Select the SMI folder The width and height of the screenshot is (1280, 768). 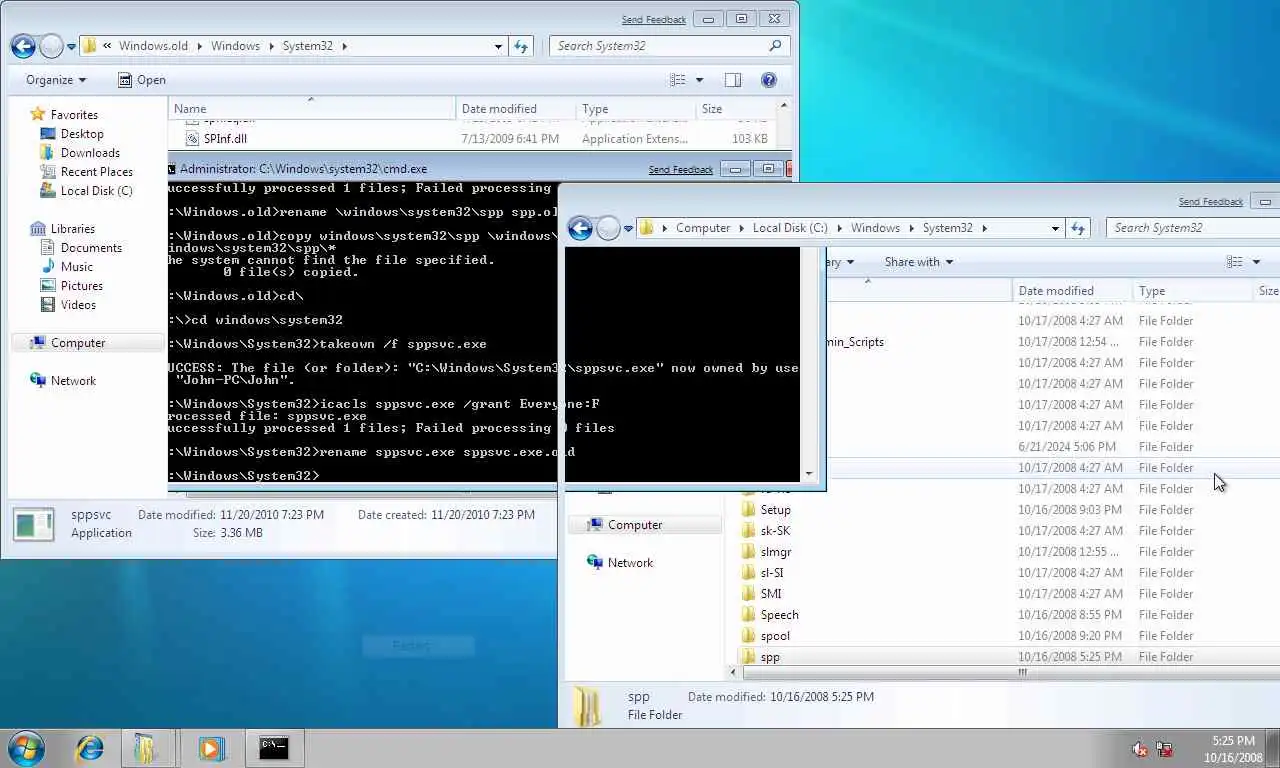click(771, 594)
